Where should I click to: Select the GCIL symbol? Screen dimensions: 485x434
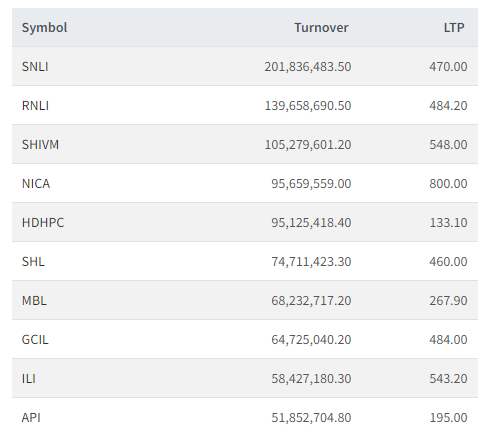pyautogui.click(x=35, y=340)
